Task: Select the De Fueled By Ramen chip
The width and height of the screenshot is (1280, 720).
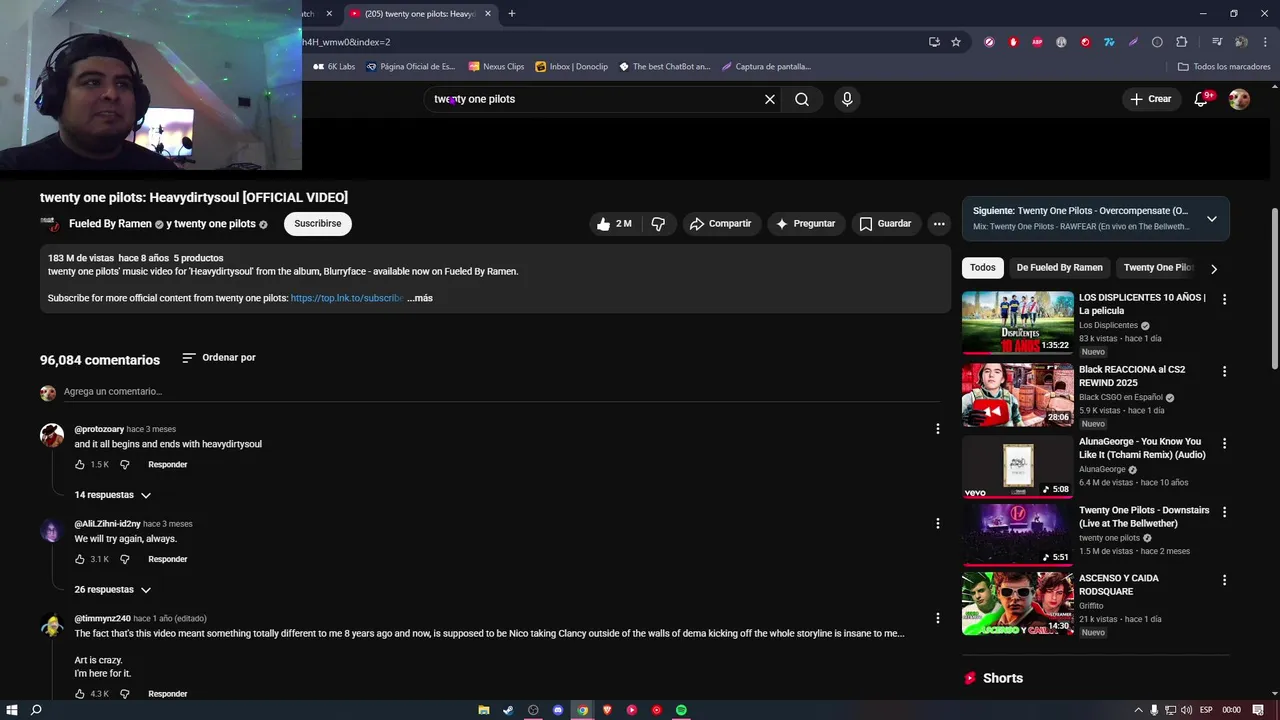Action: pos(1059,268)
